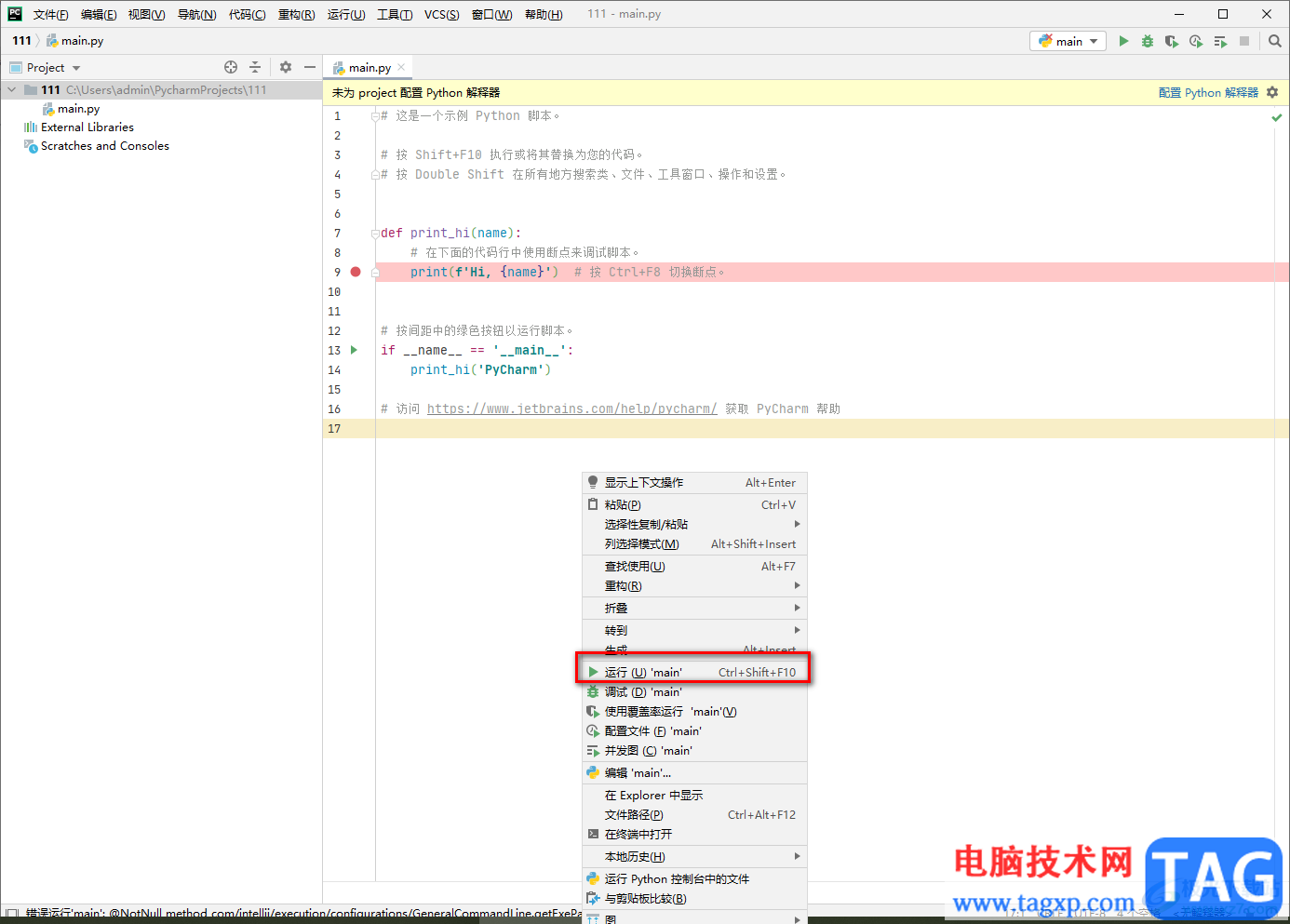
Task: Click the Stop square toolbar icon
Action: [1244, 41]
